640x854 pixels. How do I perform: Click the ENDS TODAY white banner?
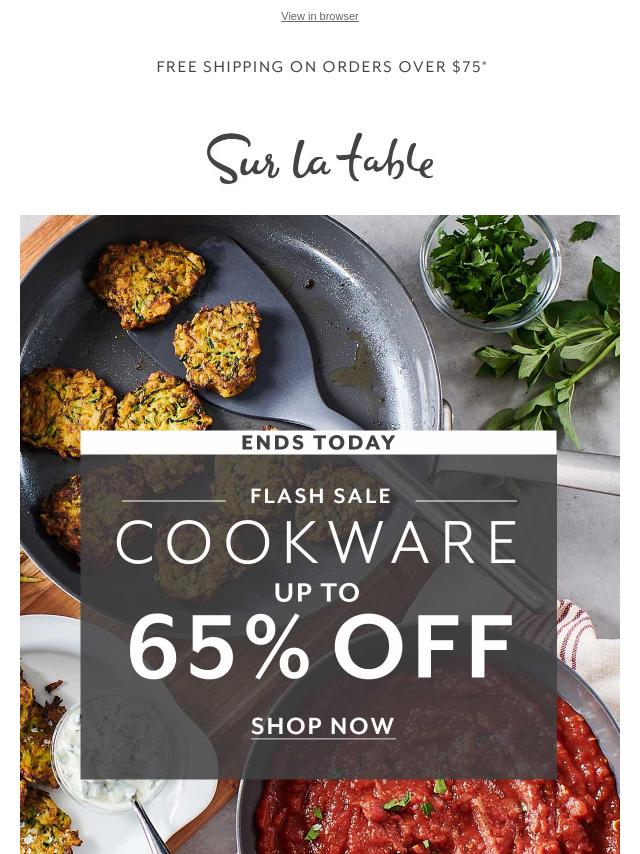(319, 442)
